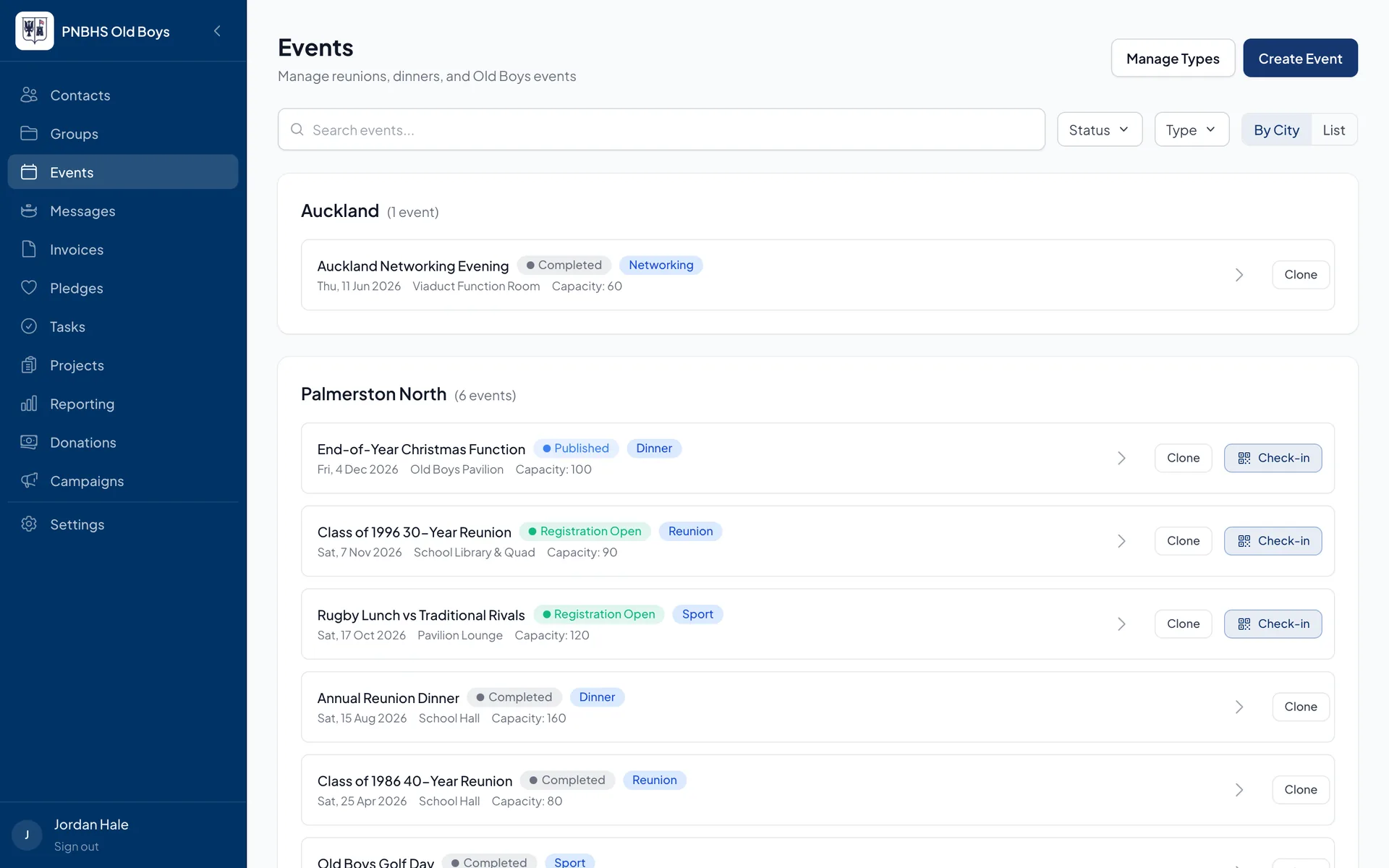Focus the Search events field
1389x868 pixels.
[x=661, y=129]
